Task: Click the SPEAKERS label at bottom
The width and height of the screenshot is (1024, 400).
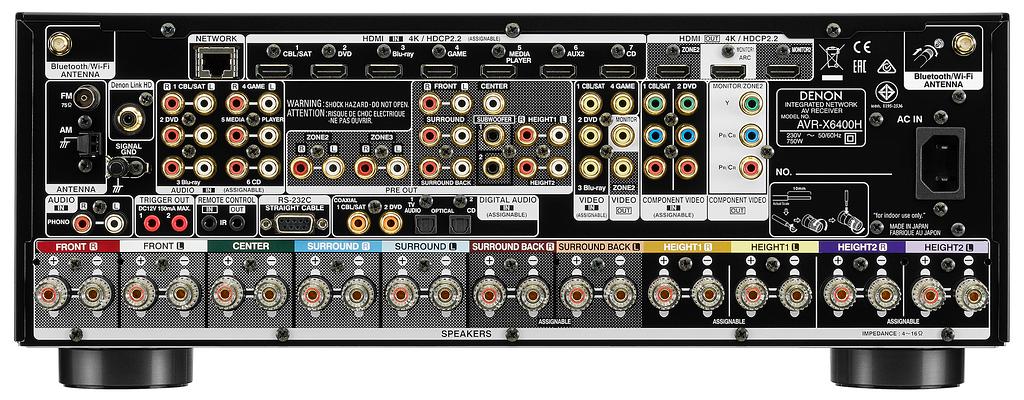Action: point(466,333)
